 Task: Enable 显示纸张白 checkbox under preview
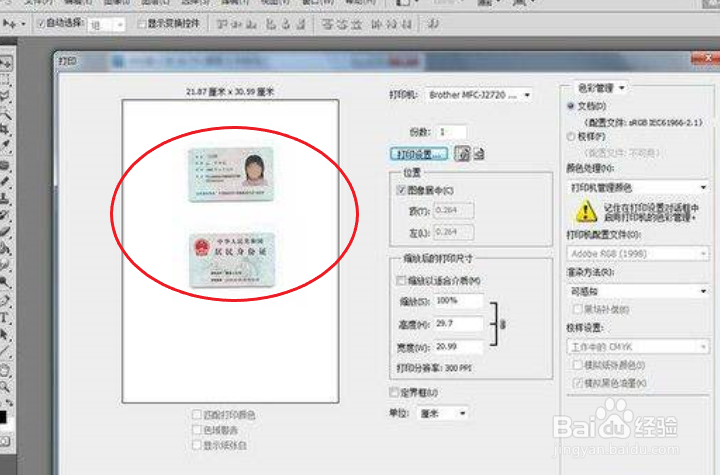(197, 445)
